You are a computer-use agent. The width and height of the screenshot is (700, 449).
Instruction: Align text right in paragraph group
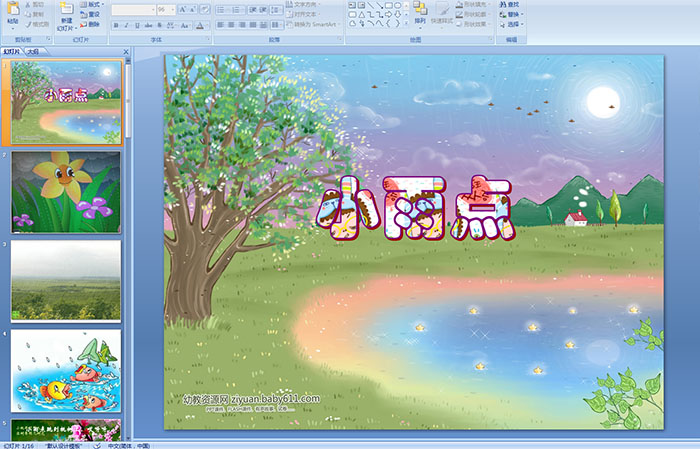[x=242, y=25]
